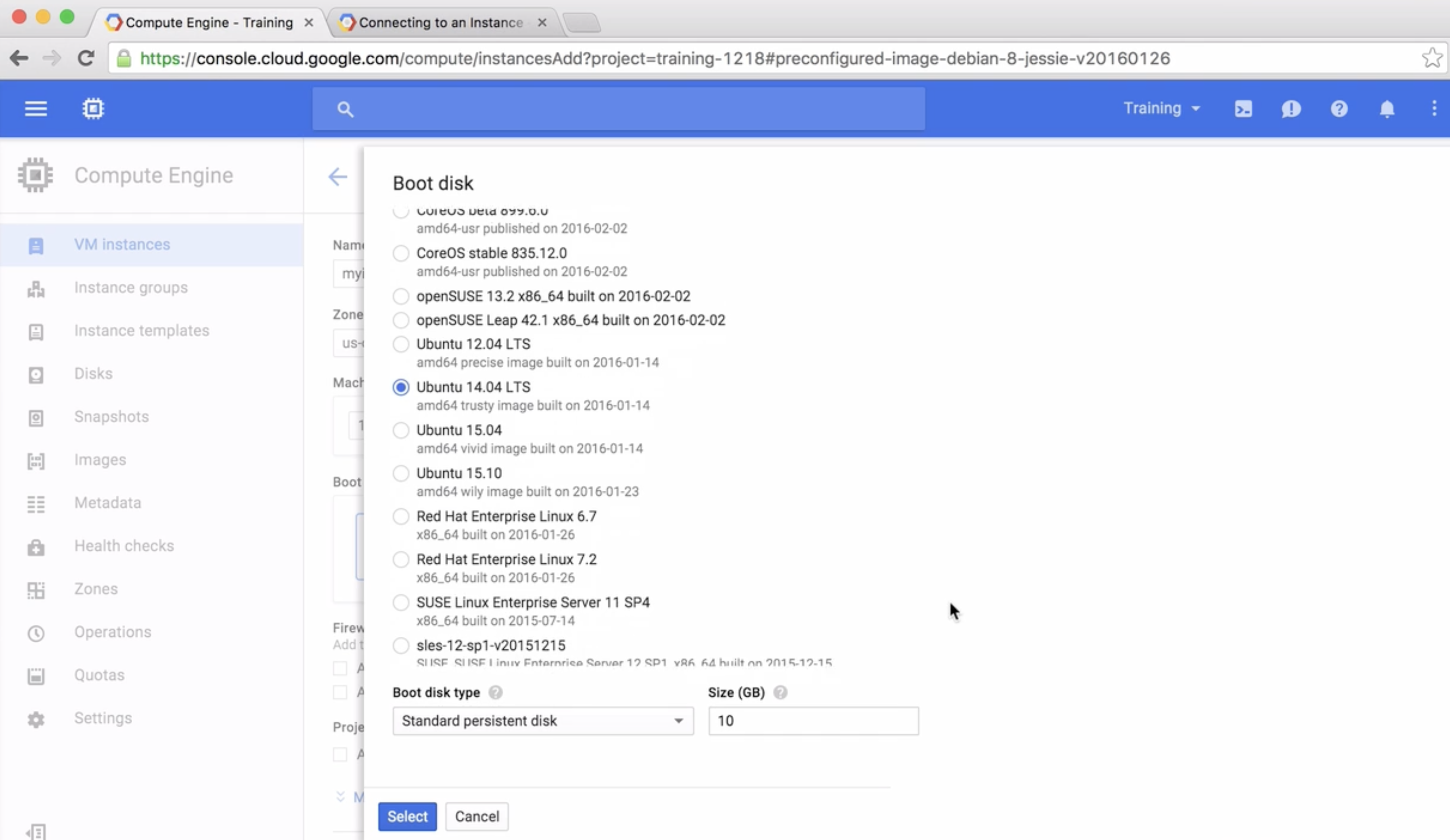Open the three-dot more options menu
The height and width of the screenshot is (840, 1450).
point(1434,109)
